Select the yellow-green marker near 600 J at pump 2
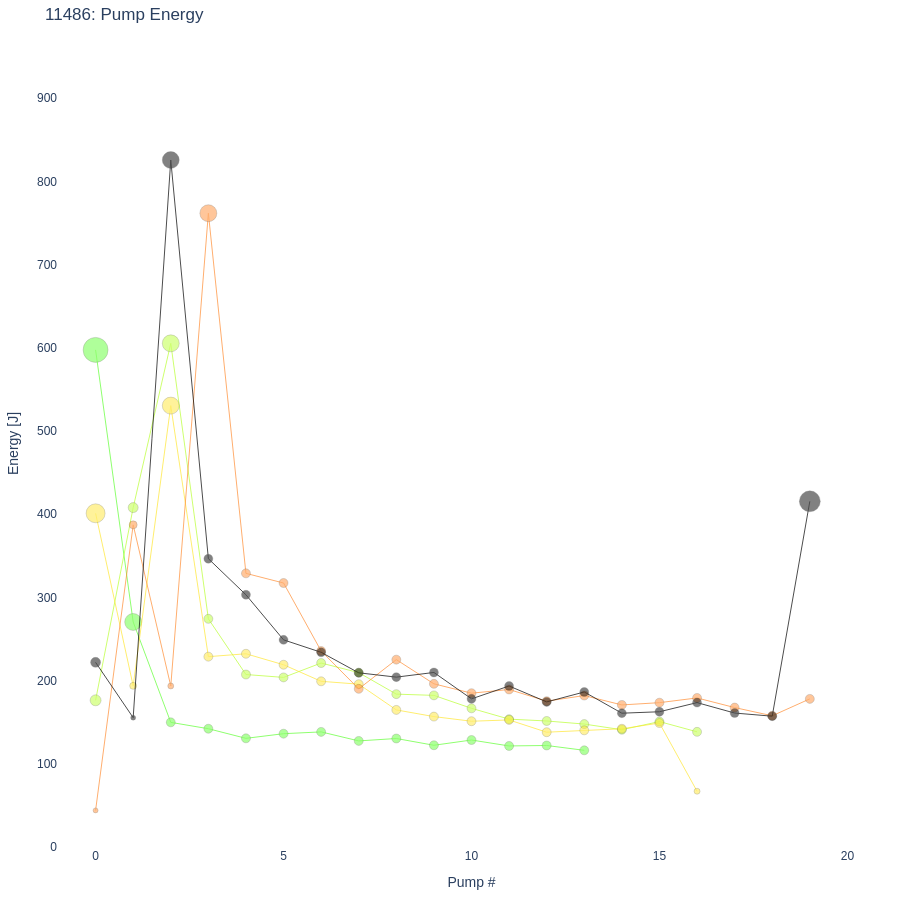Image resolution: width=900 pixels, height=900 pixels. (171, 343)
